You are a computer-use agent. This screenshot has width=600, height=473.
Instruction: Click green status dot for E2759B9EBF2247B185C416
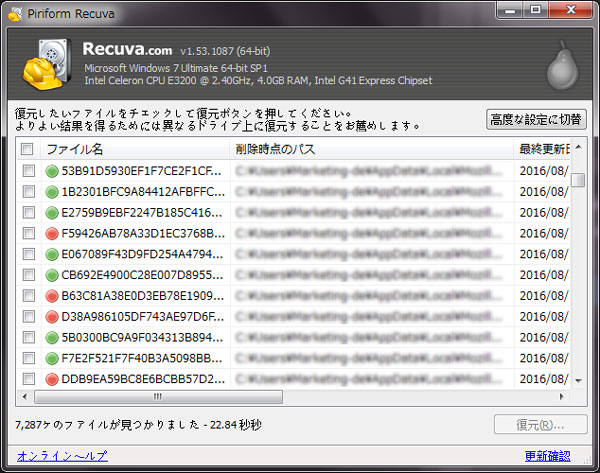(x=52, y=213)
